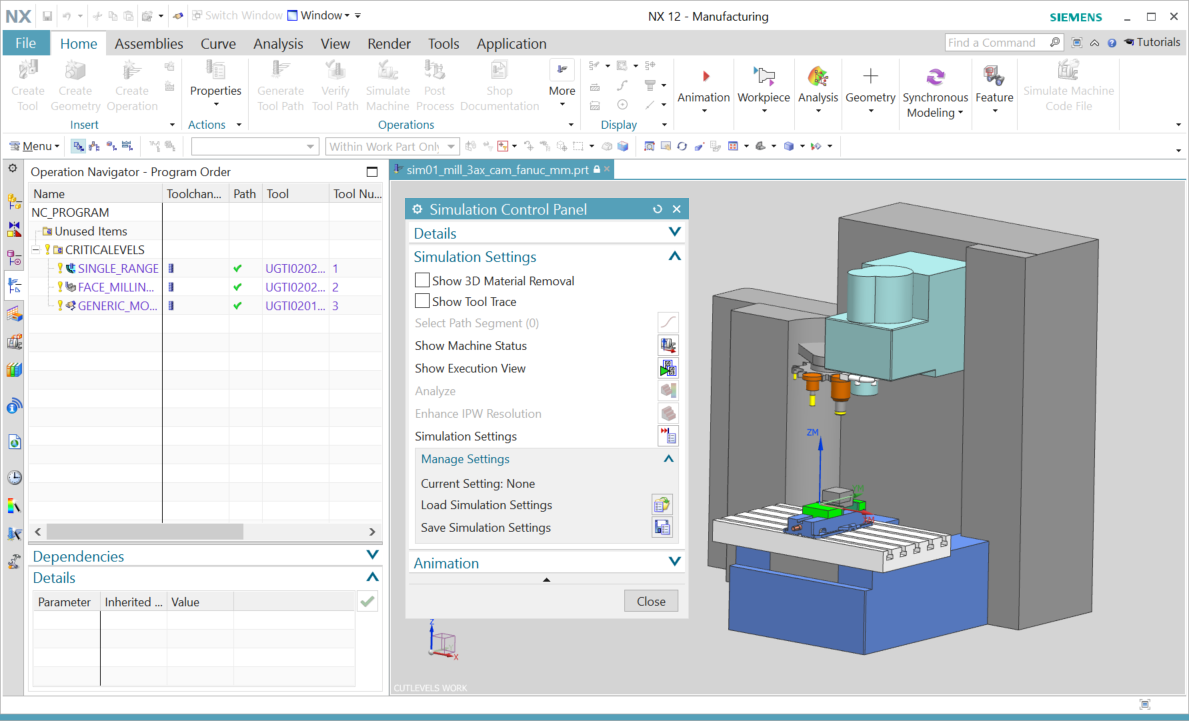Click the Path column header

click(245, 194)
